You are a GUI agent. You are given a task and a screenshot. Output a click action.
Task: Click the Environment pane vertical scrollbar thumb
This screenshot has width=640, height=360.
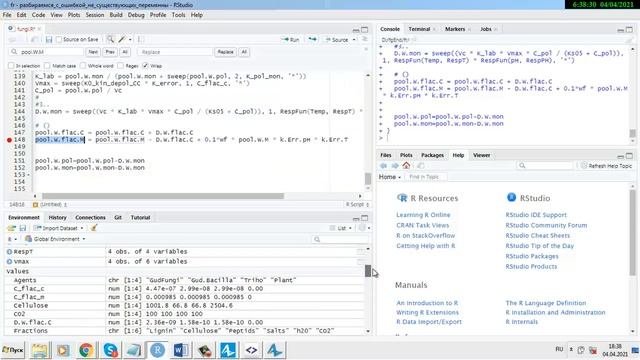click(x=368, y=271)
